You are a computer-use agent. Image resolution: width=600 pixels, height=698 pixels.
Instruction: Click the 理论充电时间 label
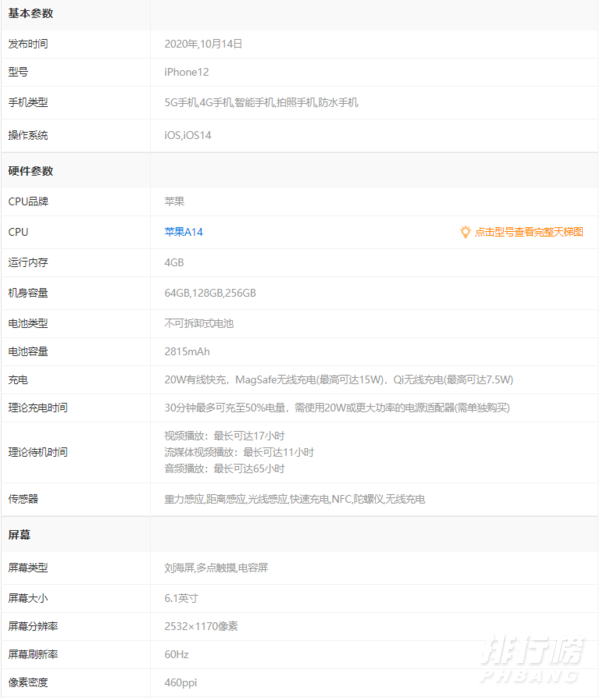tap(38, 408)
